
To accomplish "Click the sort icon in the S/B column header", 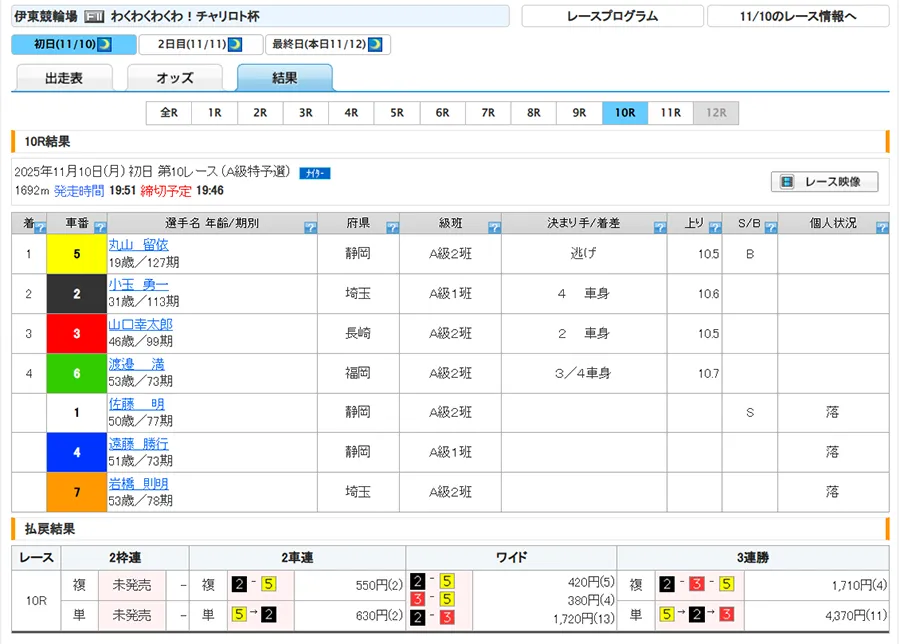I will point(771,227).
